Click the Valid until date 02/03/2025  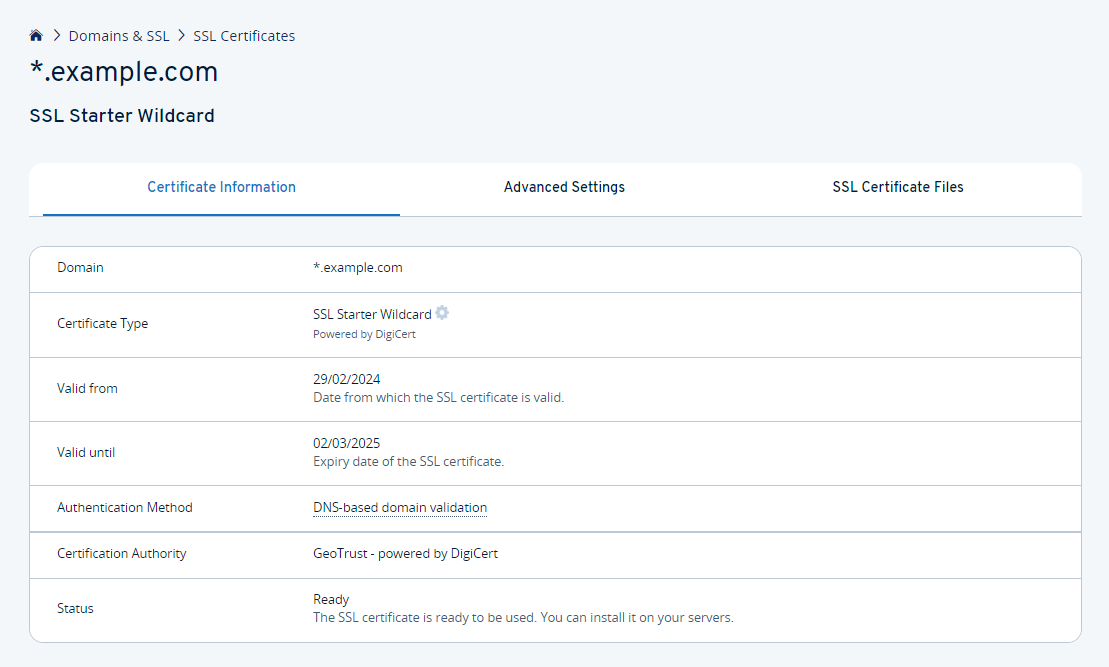[x=346, y=443]
